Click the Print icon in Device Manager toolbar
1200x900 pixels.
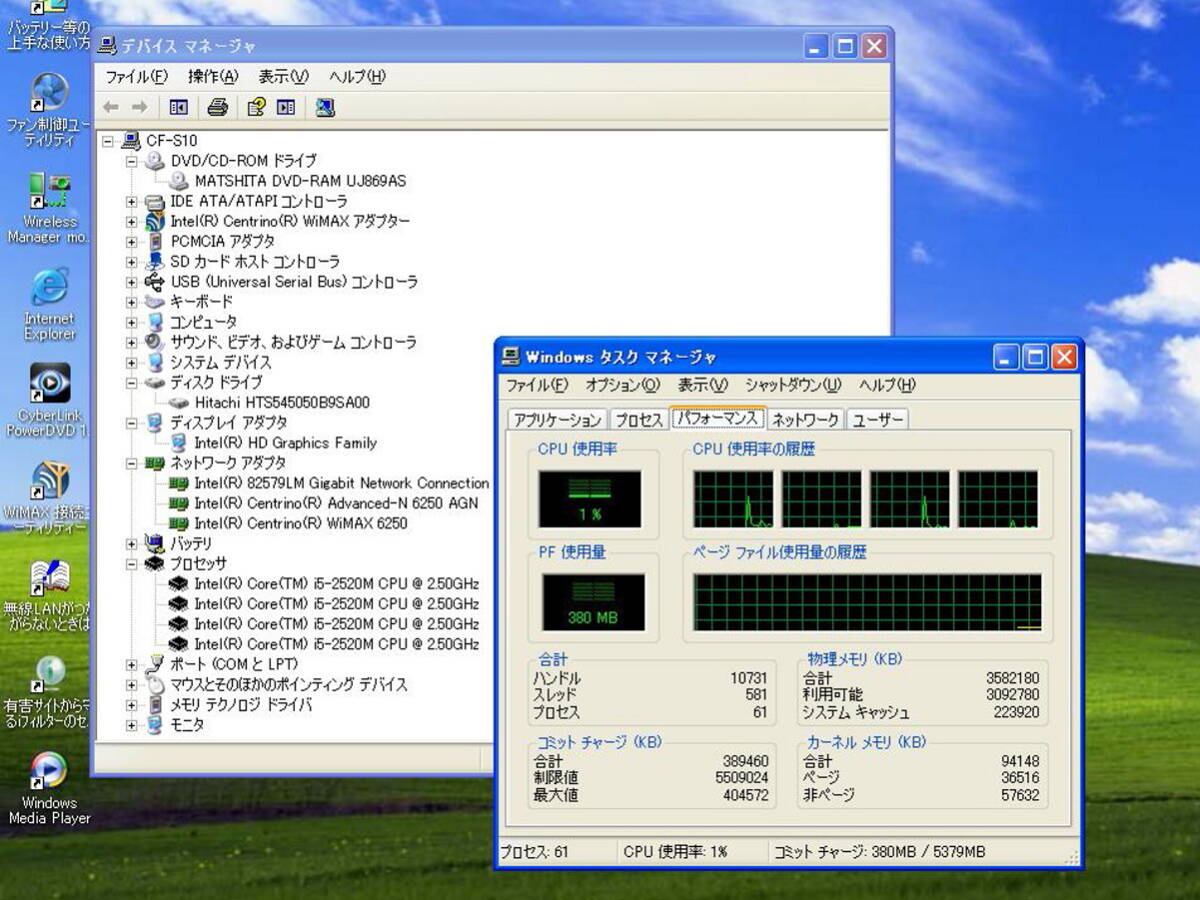pos(217,107)
